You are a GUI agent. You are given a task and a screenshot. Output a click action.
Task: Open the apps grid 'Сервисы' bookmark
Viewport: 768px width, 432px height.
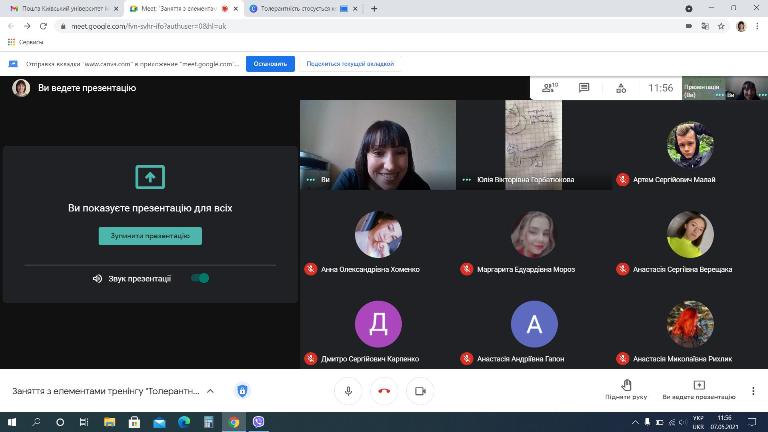(x=25, y=42)
